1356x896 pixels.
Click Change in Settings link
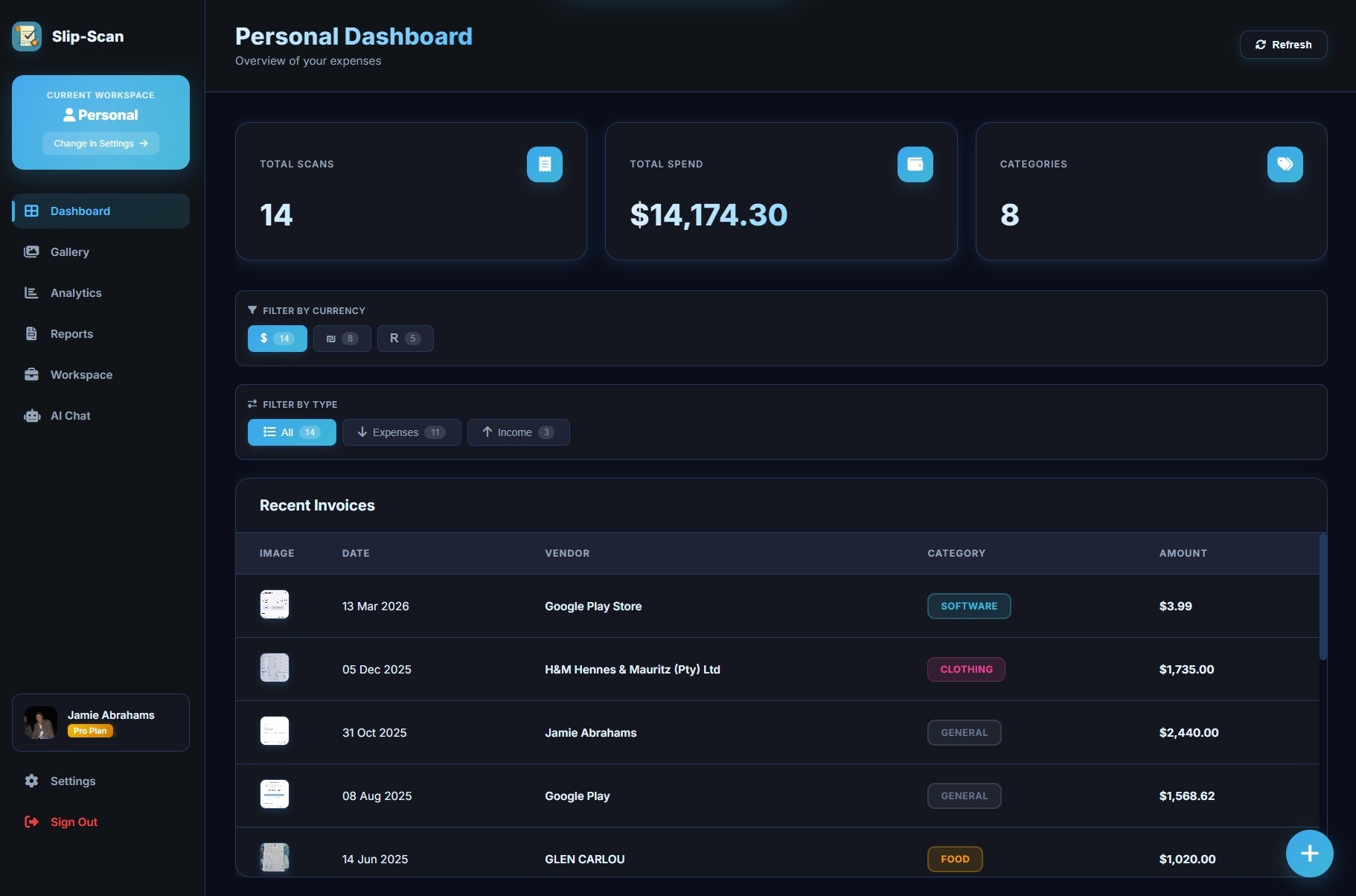[x=100, y=143]
